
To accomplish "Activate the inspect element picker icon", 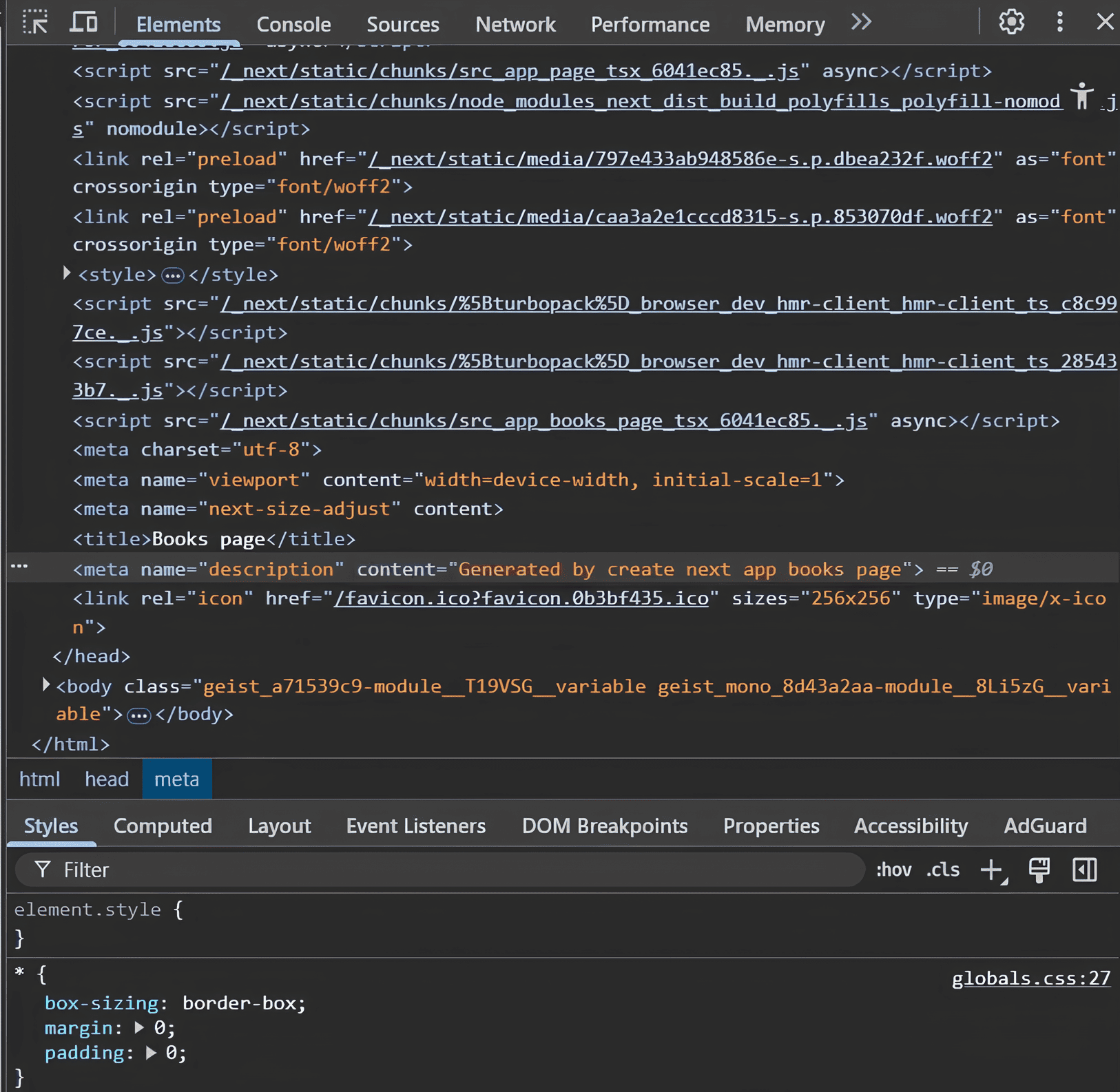I will (34, 23).
